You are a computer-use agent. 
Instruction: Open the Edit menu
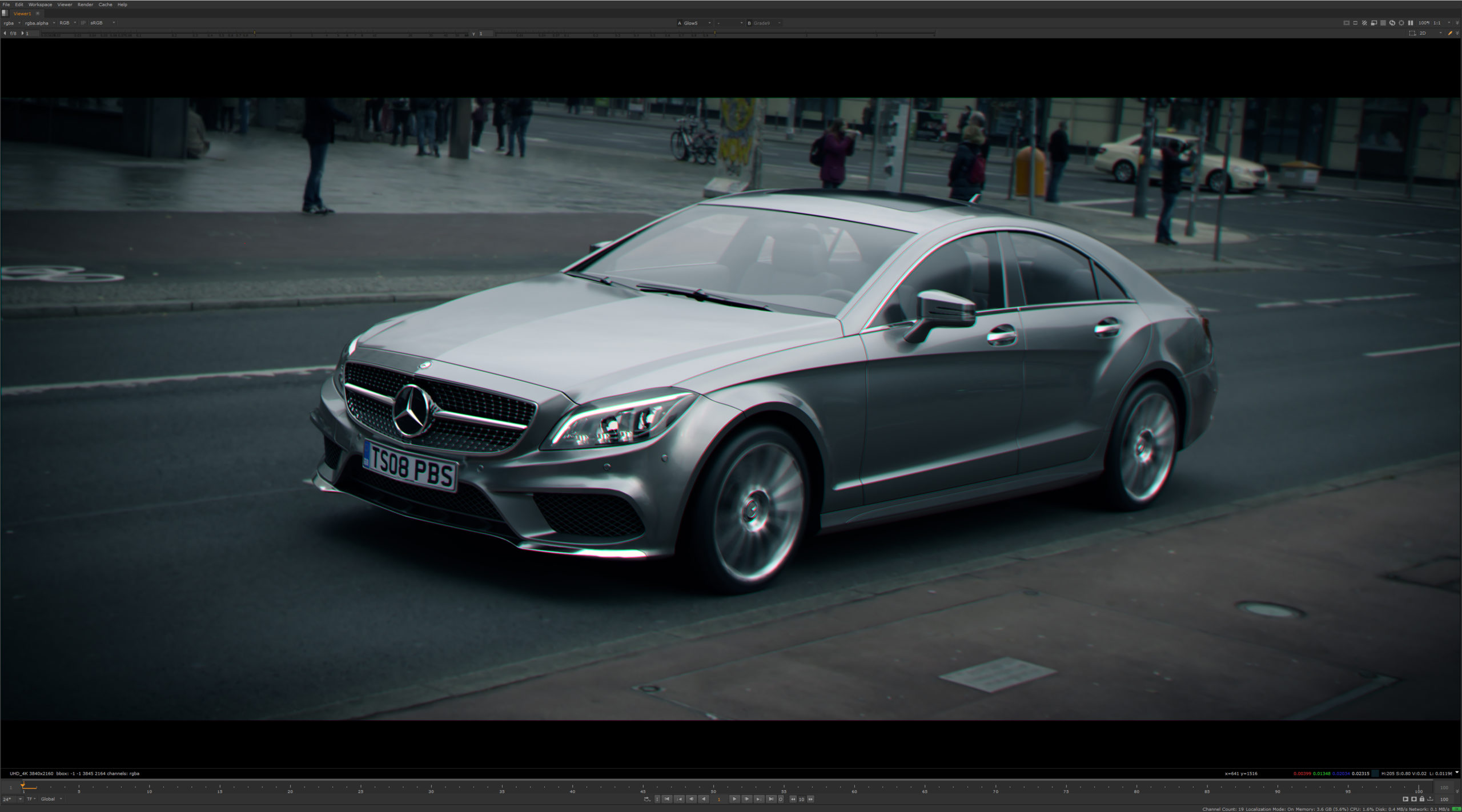coord(19,5)
